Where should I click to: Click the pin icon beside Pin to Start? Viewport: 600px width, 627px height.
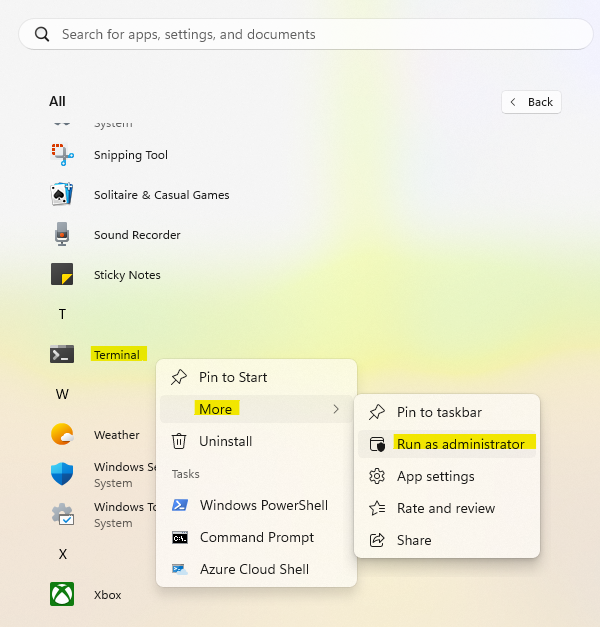coord(179,377)
